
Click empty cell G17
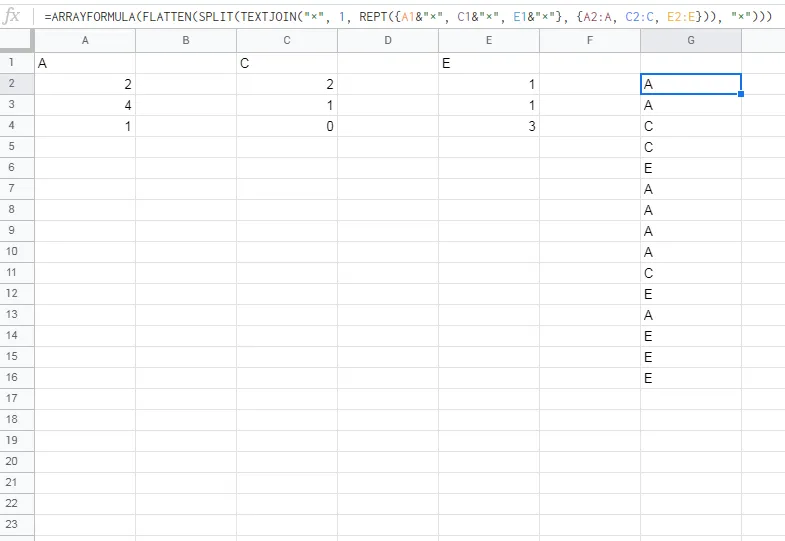coord(691,399)
